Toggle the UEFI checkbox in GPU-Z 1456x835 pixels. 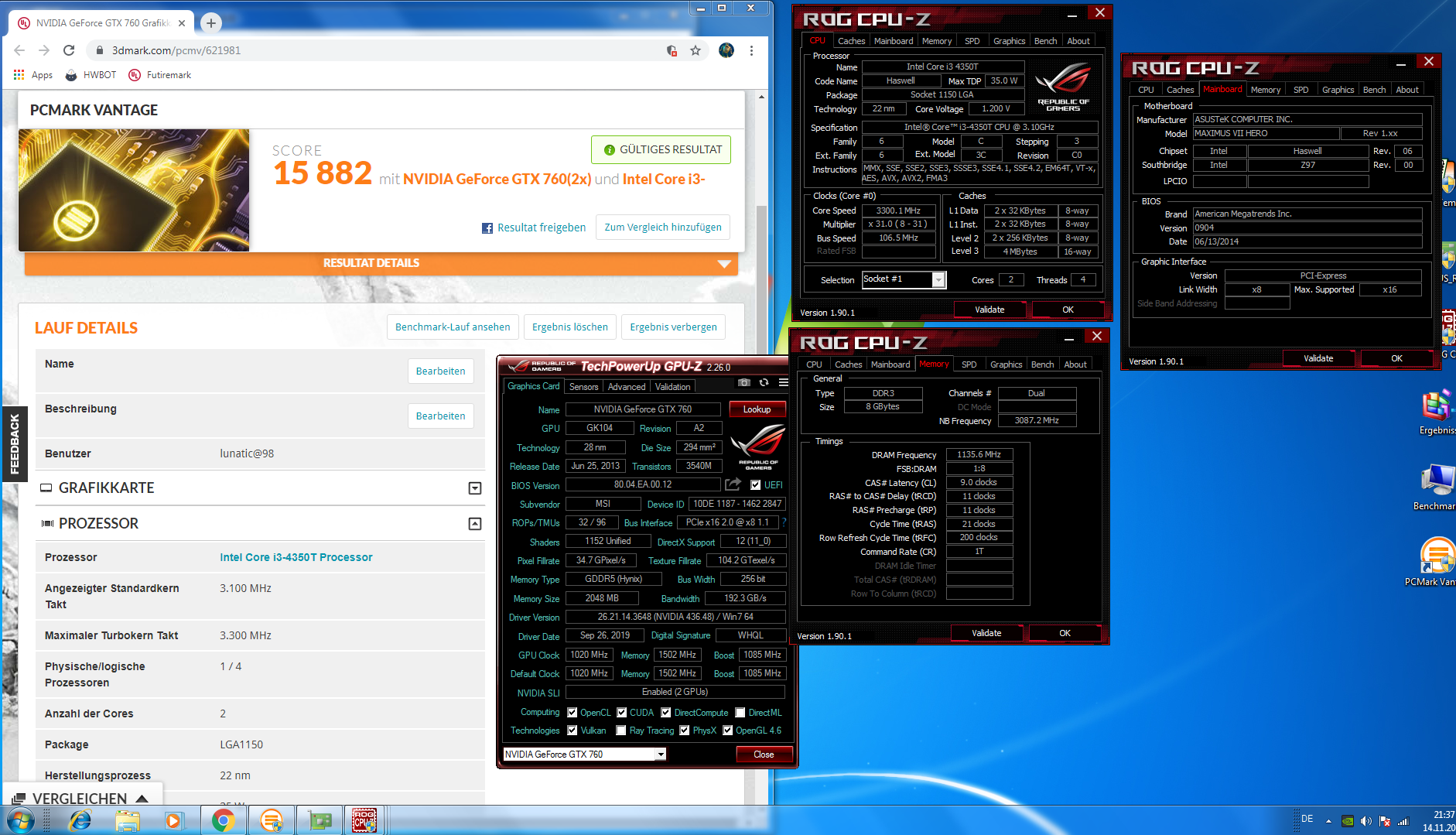tap(756, 485)
